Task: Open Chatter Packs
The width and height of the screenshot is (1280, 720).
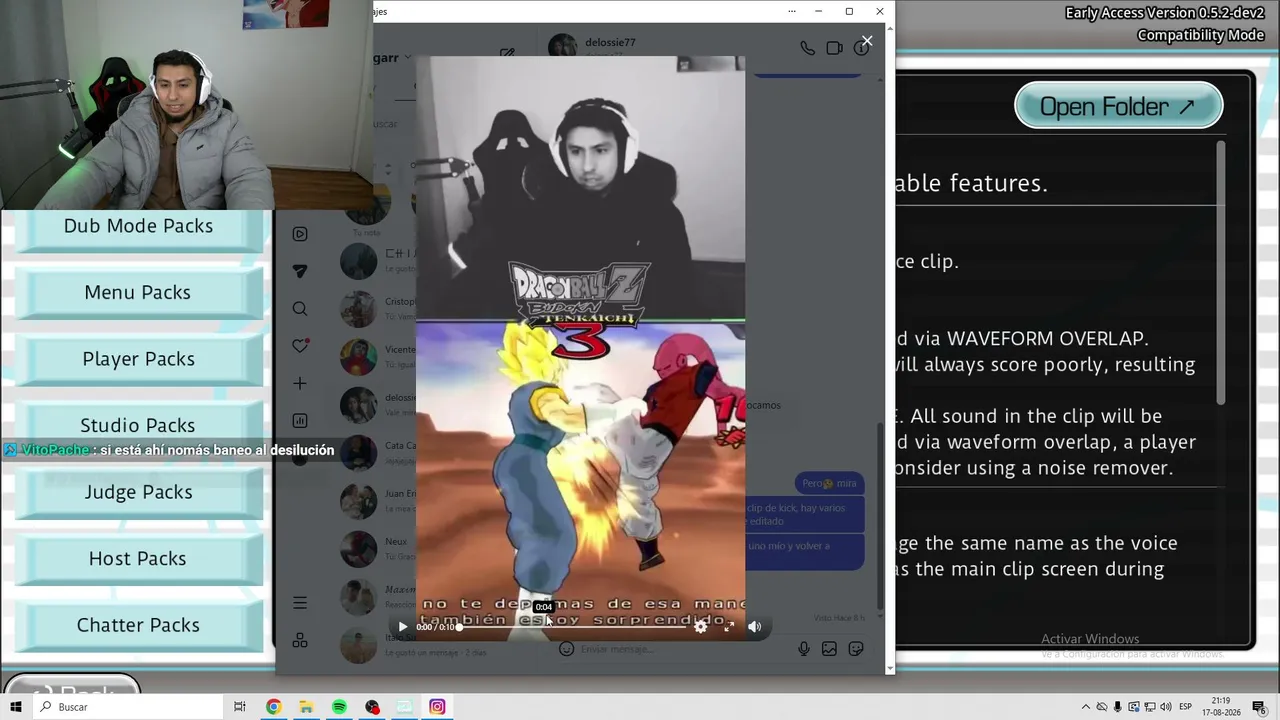Action: pyautogui.click(x=138, y=625)
